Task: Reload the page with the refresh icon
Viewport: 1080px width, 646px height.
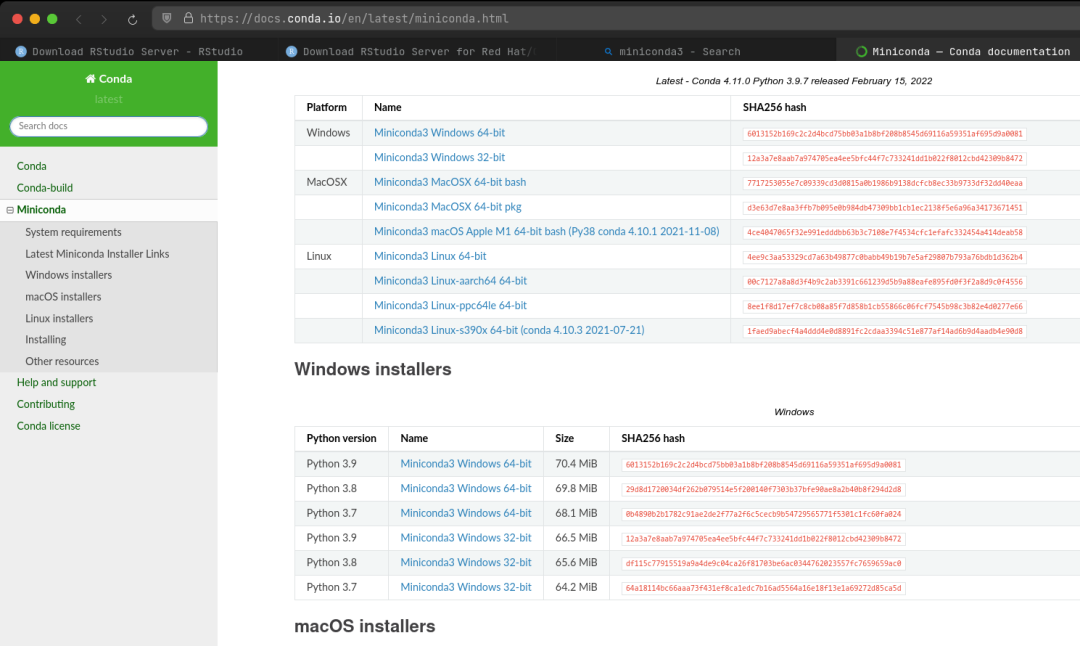Action: pos(132,19)
